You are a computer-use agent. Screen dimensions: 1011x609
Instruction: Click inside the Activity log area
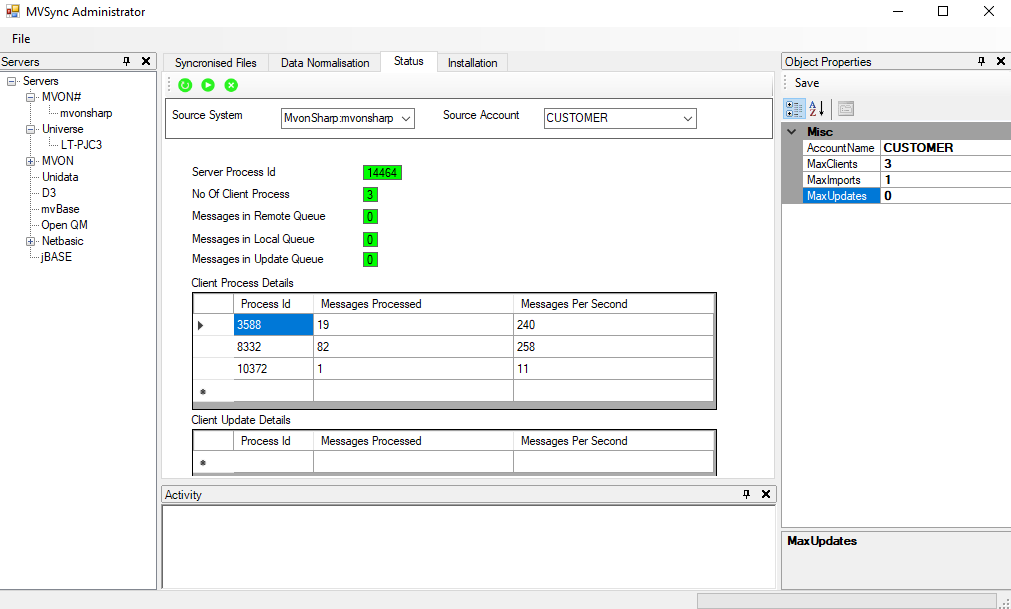click(x=469, y=546)
